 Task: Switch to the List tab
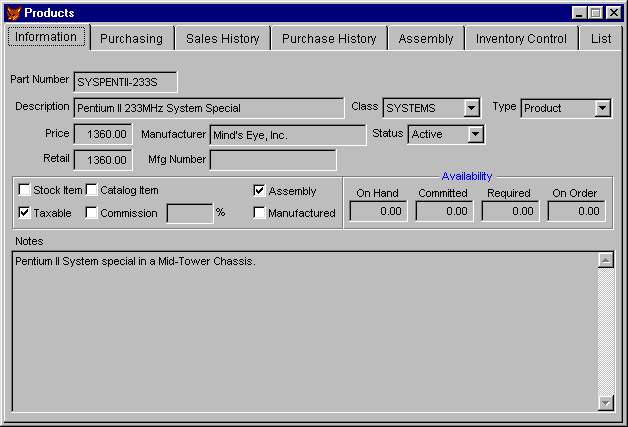601,39
